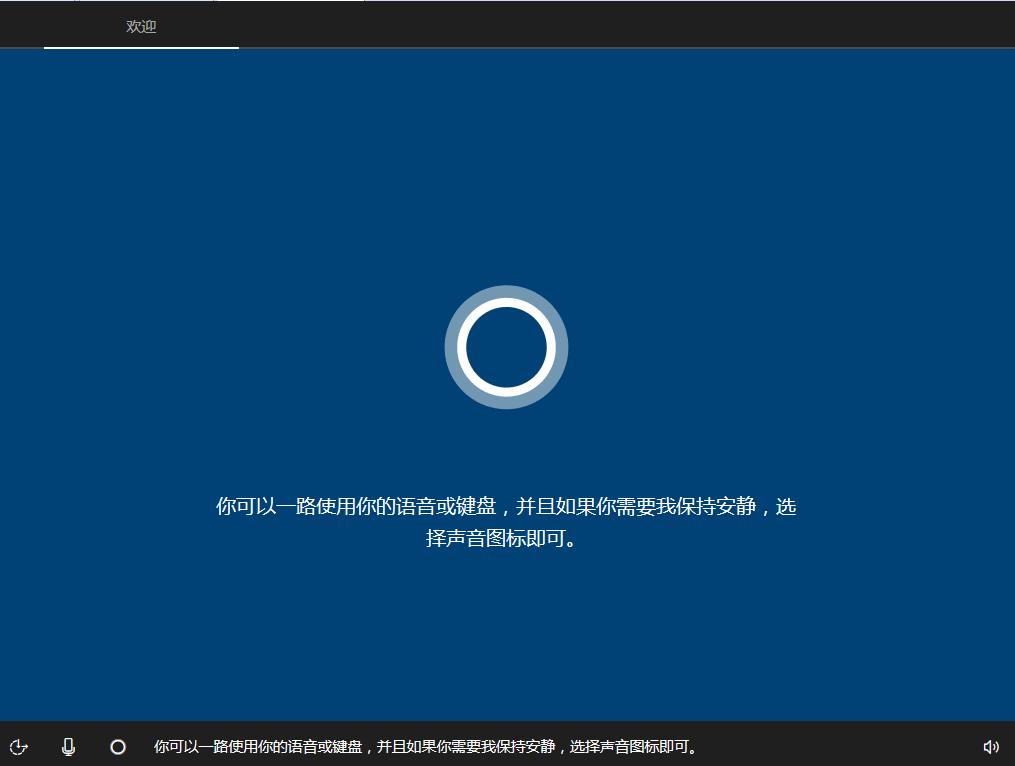The width and height of the screenshot is (1015, 766).
Task: Select the dark setup progress bar area
Action: tap(600, 24)
